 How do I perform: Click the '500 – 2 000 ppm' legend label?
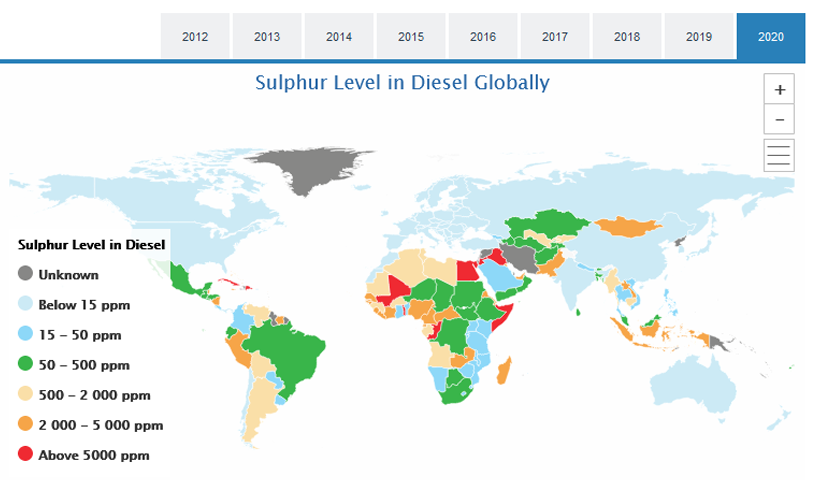[x=95, y=395]
